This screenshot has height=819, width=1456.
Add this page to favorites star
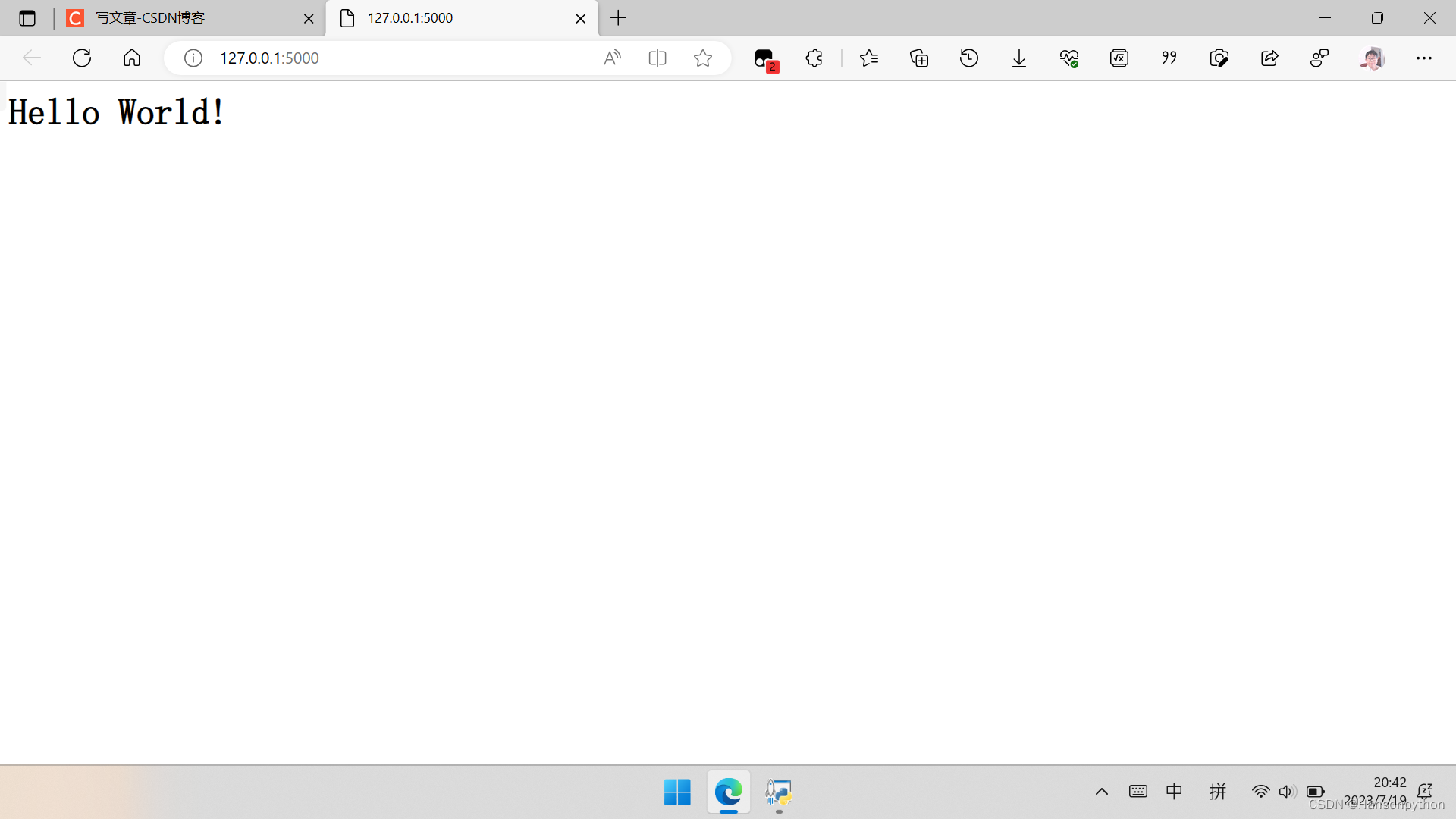(x=703, y=58)
